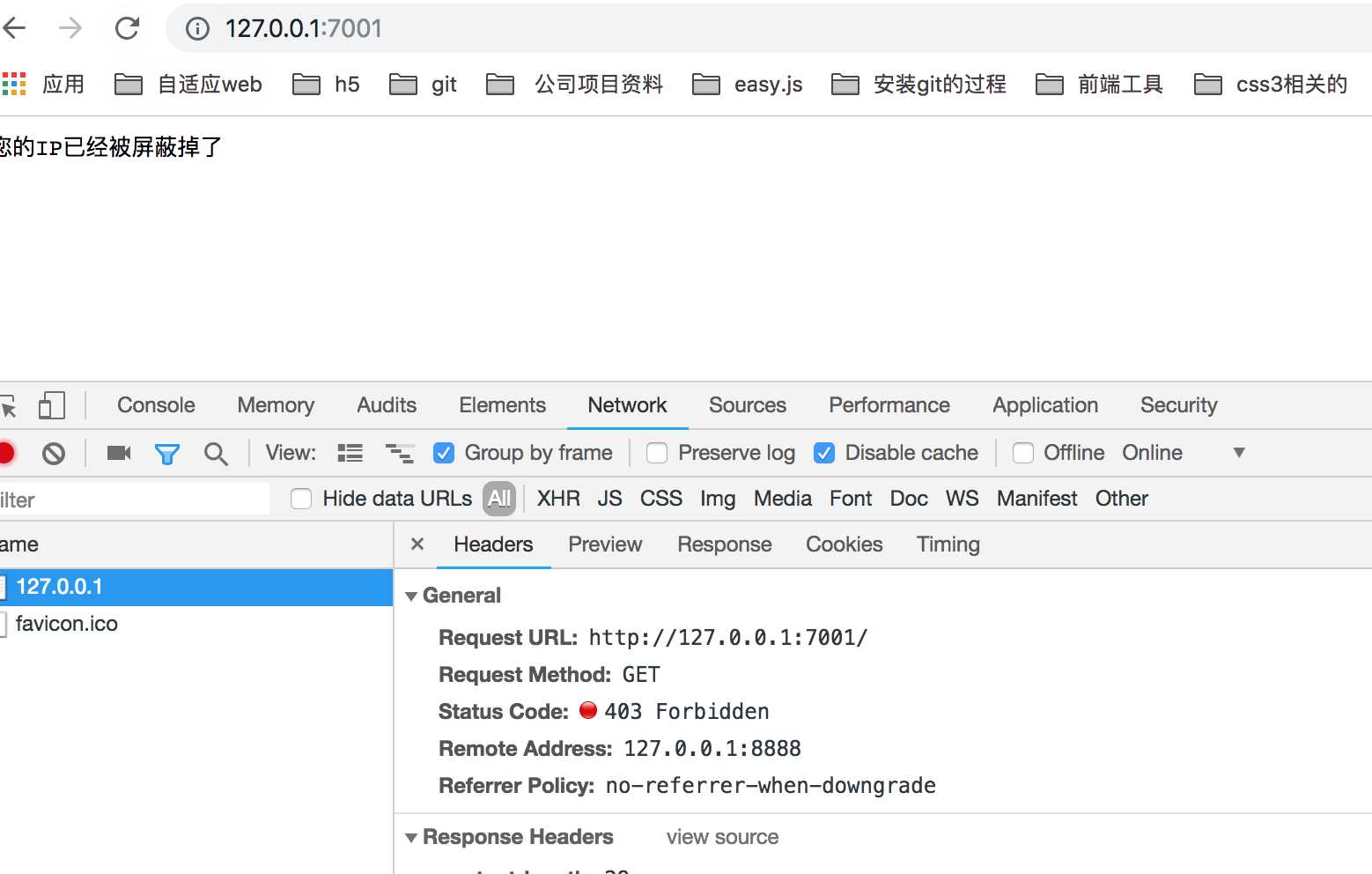
Task: Open the 应用 apps grid shortcut
Action: (x=43, y=85)
